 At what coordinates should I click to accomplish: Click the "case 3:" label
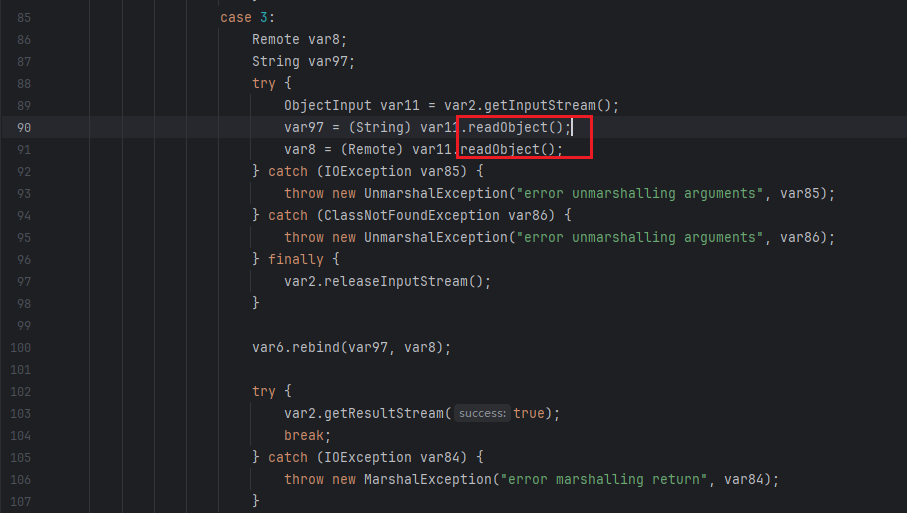(248, 17)
